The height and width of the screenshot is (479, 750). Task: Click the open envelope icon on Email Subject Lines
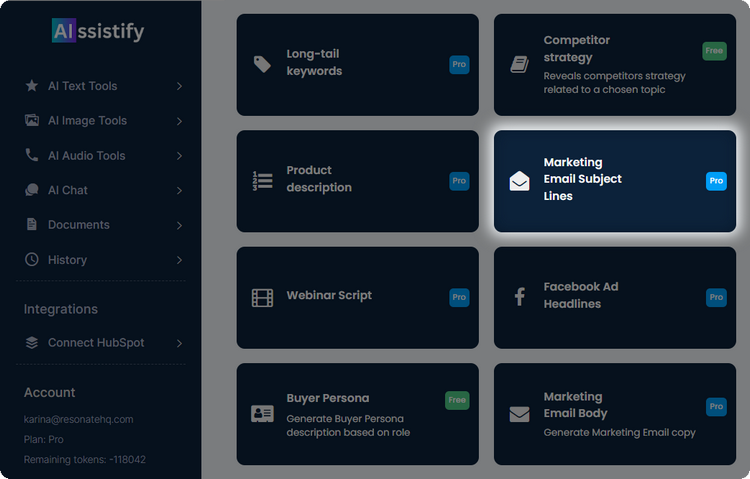click(519, 181)
